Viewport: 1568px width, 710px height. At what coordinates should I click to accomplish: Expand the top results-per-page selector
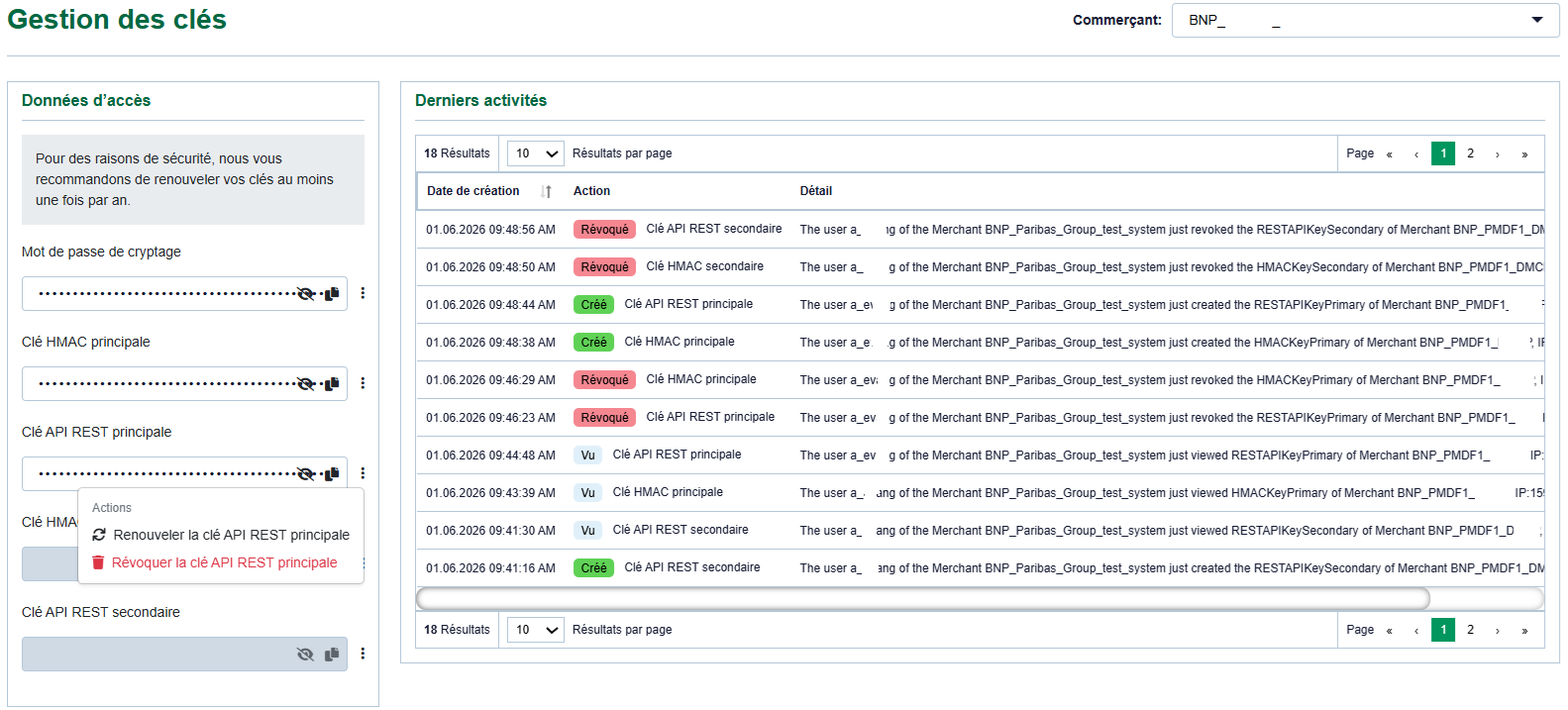[x=536, y=153]
